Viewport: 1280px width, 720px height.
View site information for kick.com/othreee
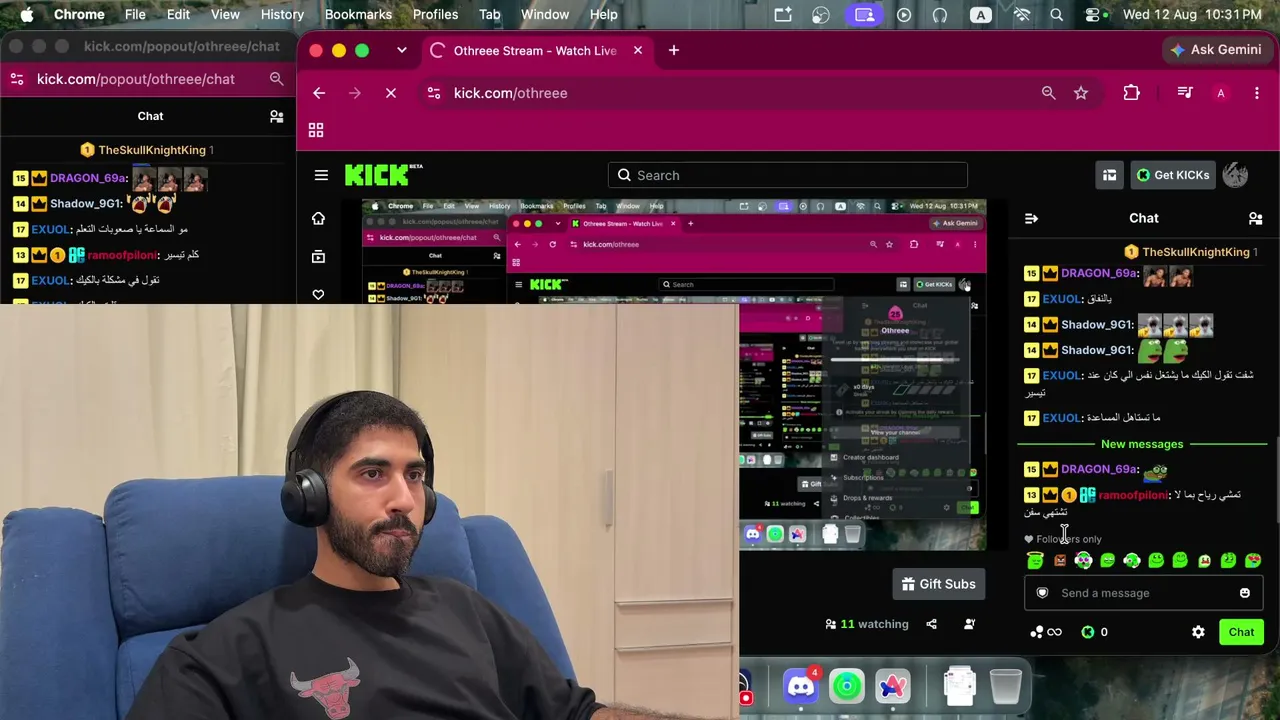click(434, 93)
